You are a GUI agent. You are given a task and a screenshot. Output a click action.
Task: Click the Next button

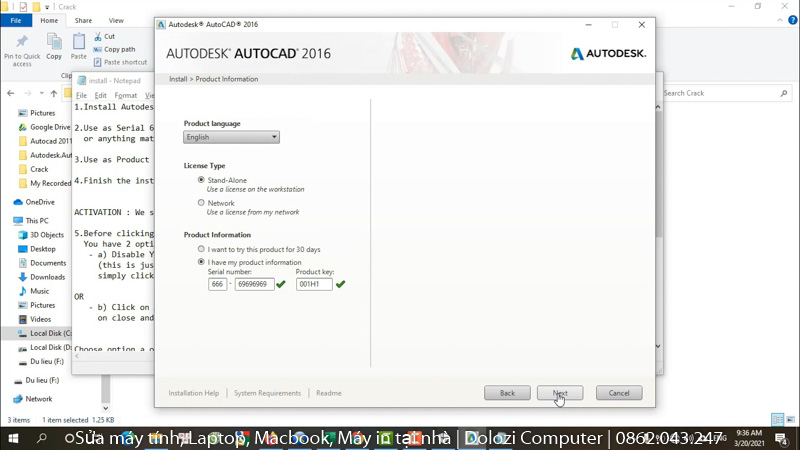pyautogui.click(x=560, y=393)
